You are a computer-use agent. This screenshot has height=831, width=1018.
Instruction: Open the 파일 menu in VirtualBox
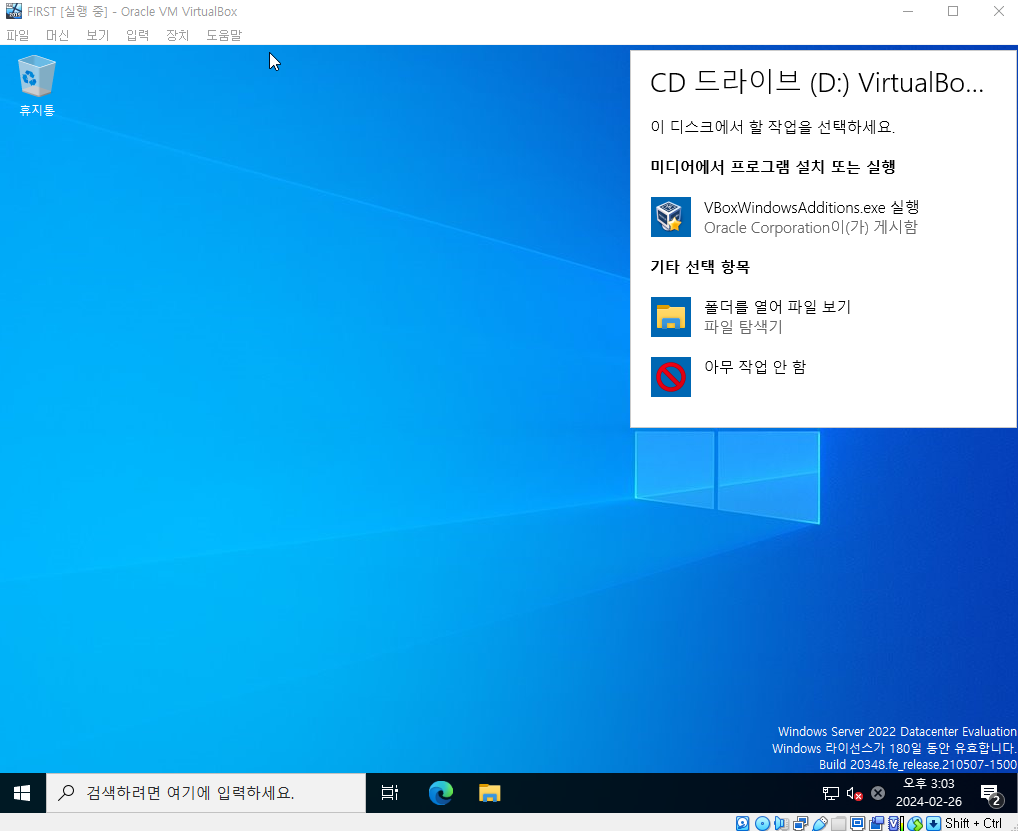coord(18,35)
